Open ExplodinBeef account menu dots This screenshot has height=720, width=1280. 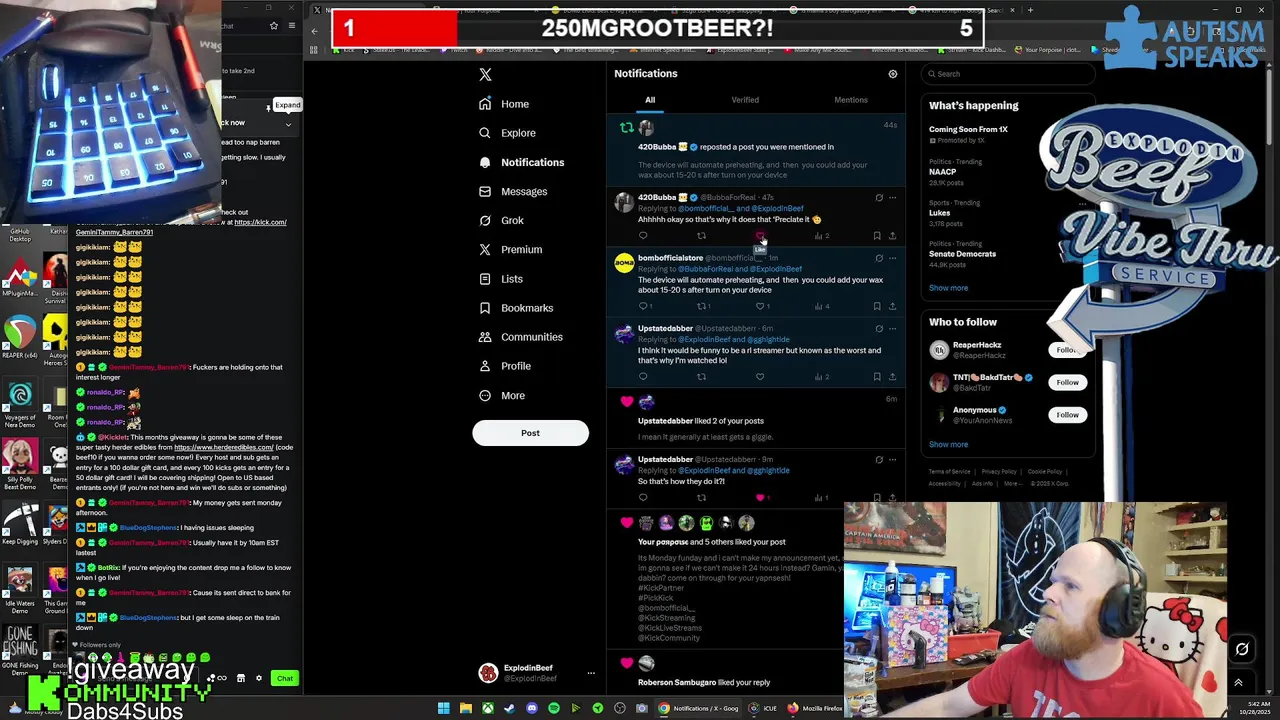[591, 674]
